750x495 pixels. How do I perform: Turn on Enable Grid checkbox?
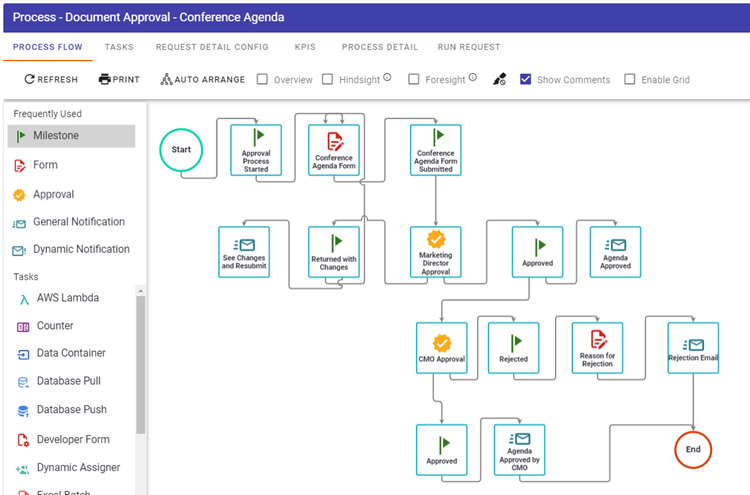630,80
